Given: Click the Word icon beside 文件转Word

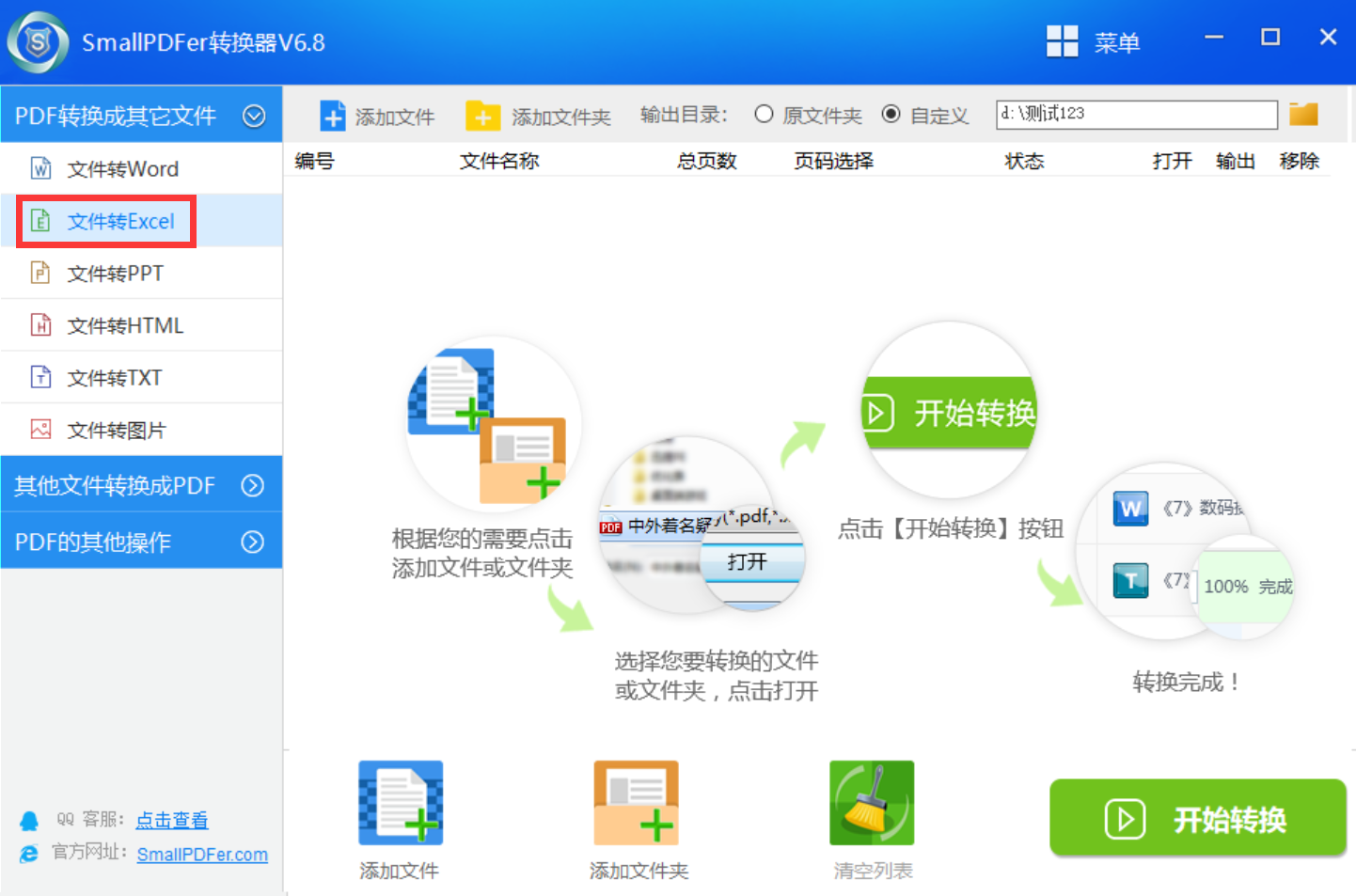Looking at the screenshot, I should click(x=41, y=168).
